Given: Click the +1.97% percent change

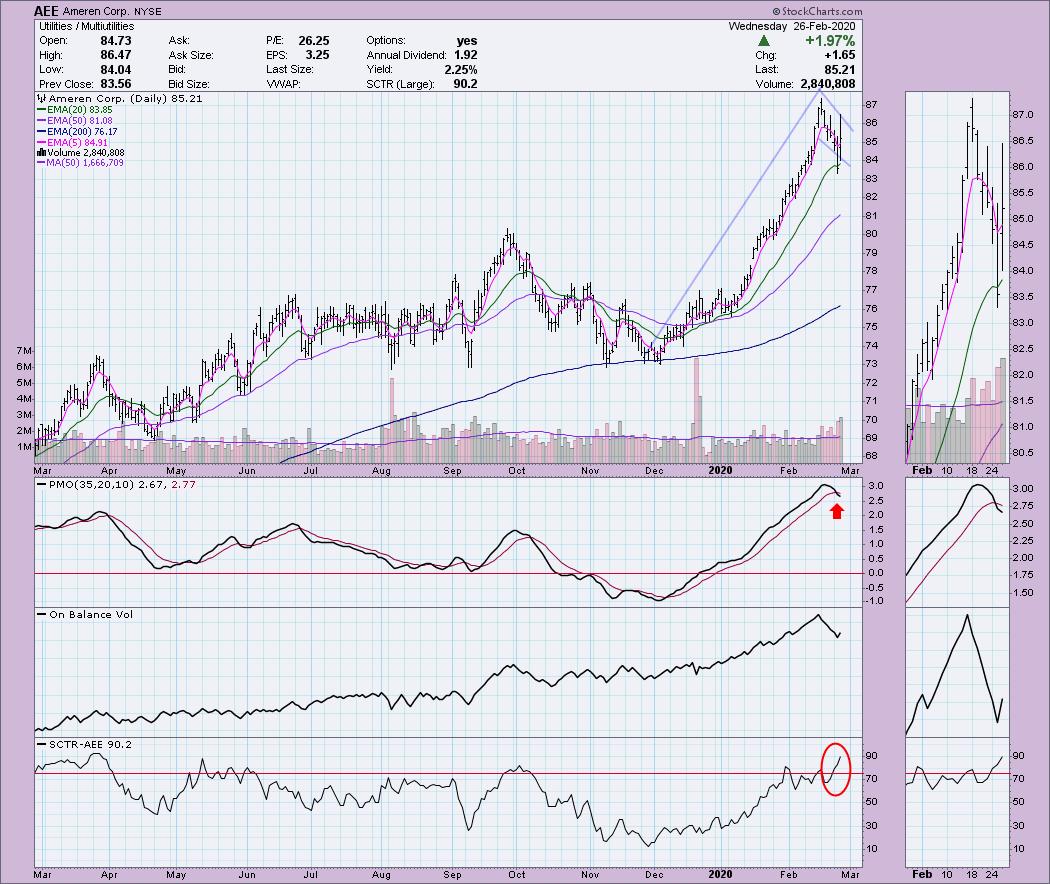Looking at the screenshot, I should (830, 41).
